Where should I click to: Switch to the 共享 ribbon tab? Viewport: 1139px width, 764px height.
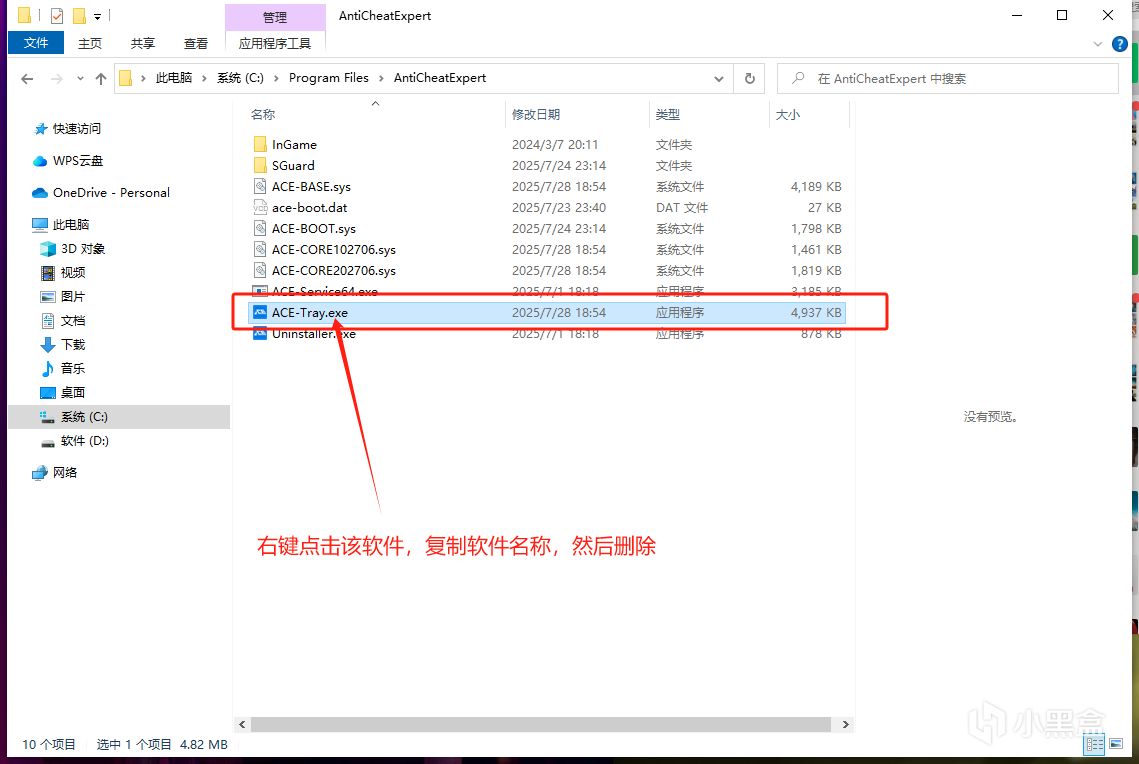tap(142, 44)
